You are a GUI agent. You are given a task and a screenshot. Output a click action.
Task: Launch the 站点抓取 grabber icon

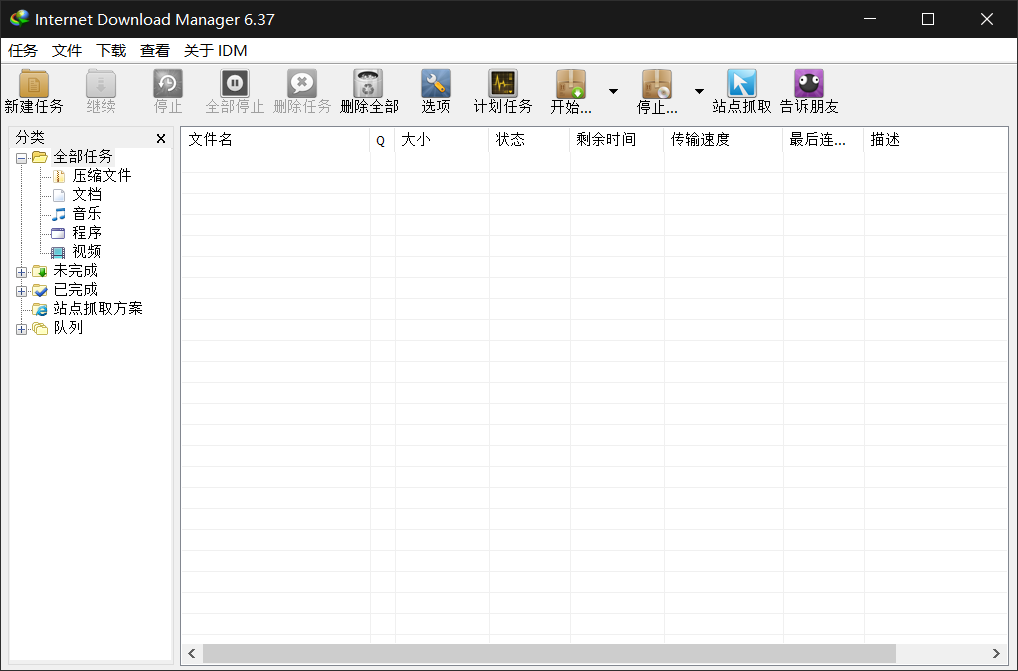[741, 84]
